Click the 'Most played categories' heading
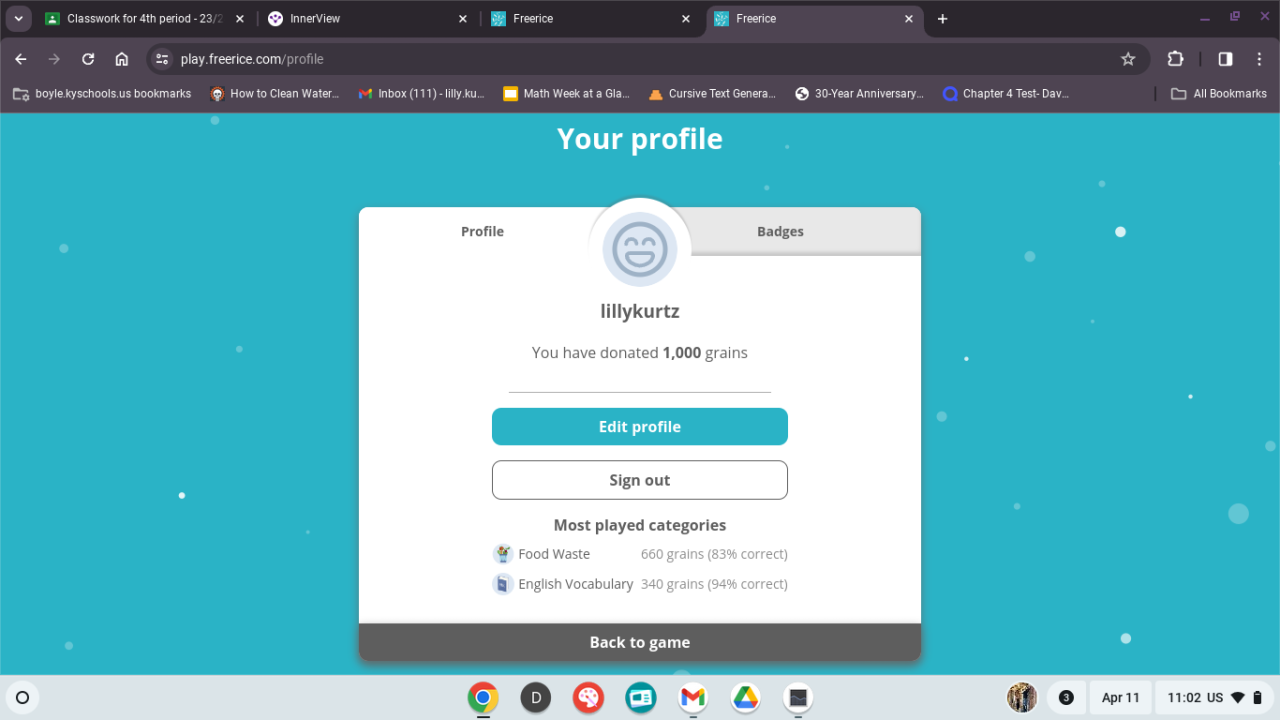 640,525
